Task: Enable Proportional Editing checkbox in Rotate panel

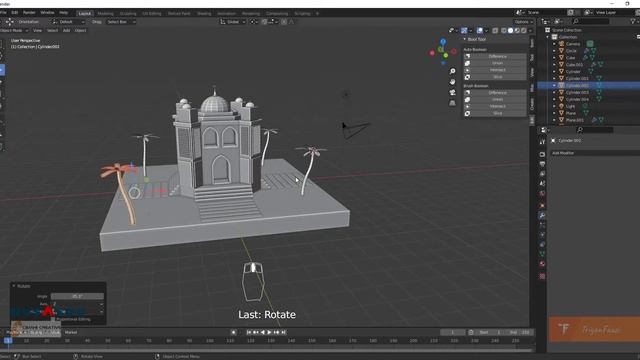Action: coord(53,319)
